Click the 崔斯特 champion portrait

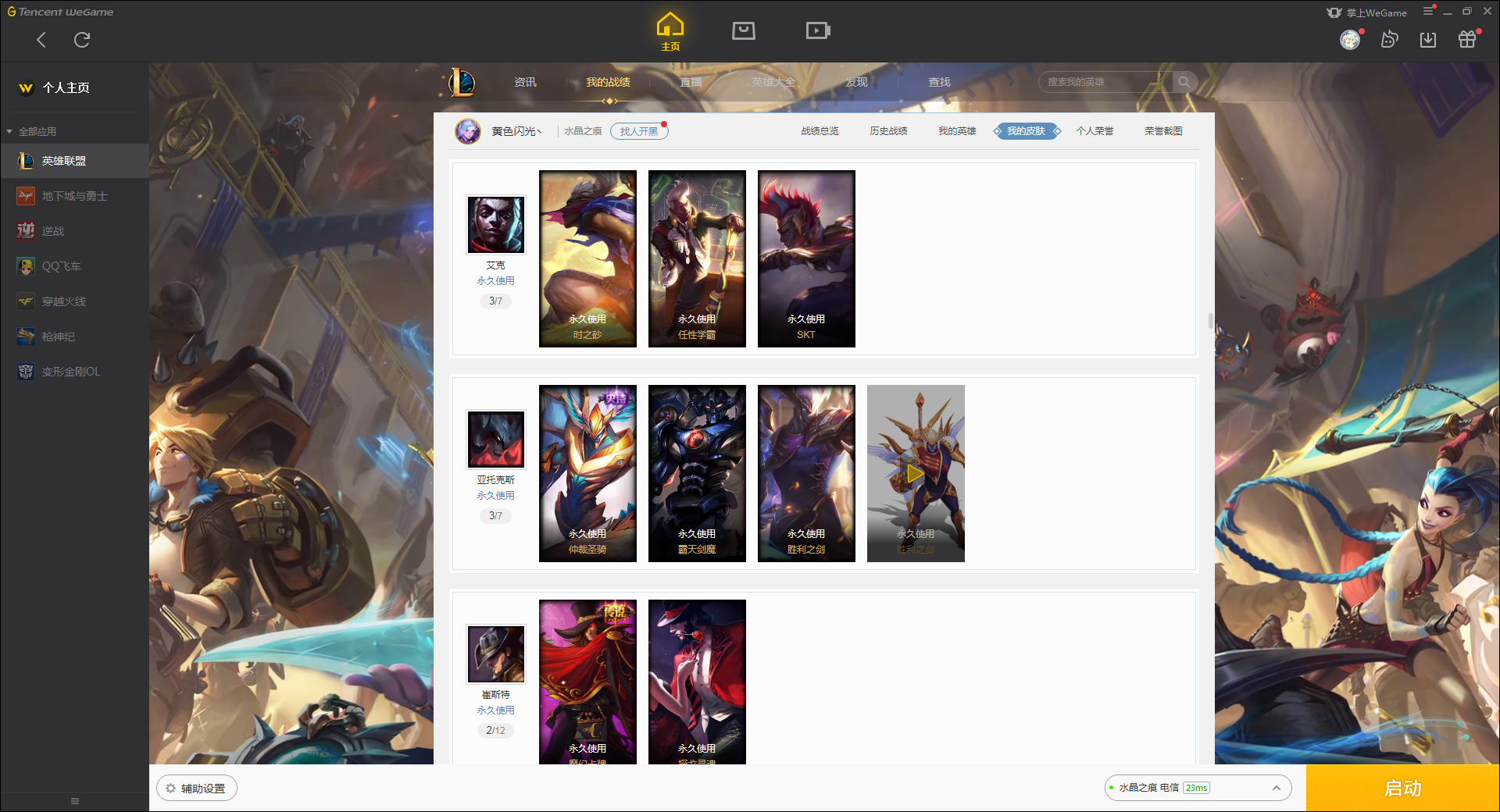pos(495,654)
